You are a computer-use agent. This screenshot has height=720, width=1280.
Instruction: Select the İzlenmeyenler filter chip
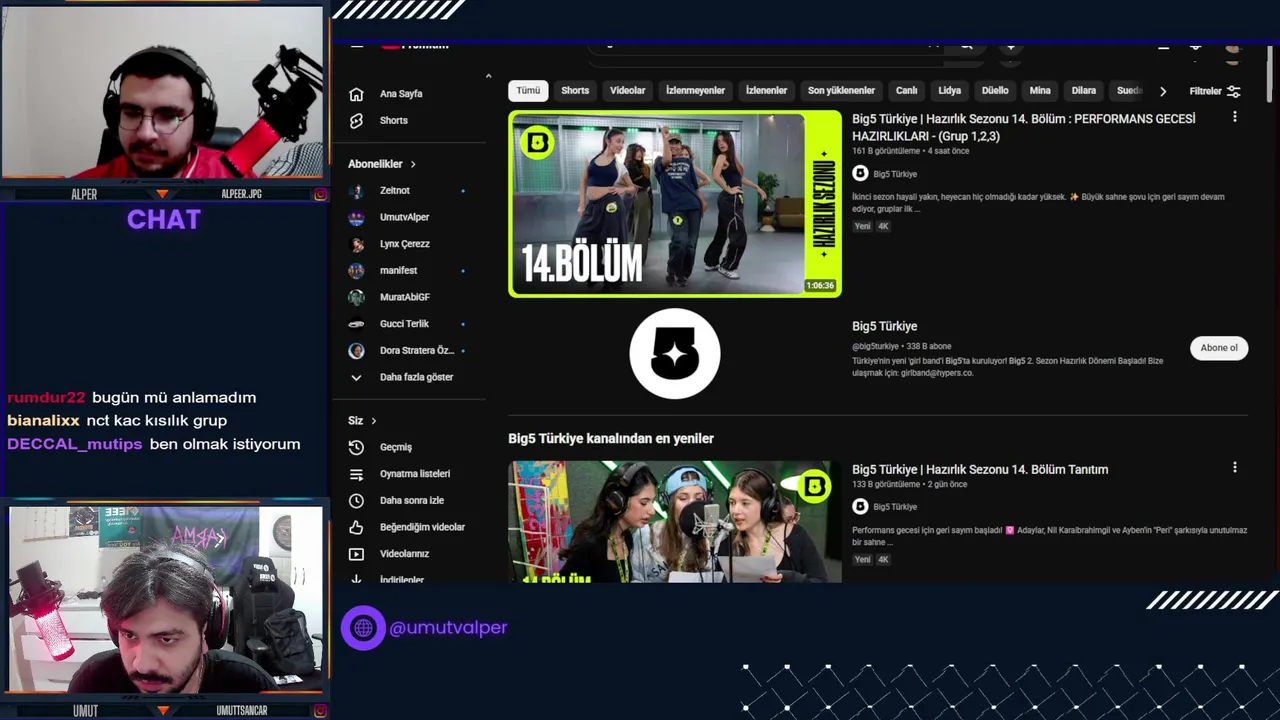click(695, 90)
